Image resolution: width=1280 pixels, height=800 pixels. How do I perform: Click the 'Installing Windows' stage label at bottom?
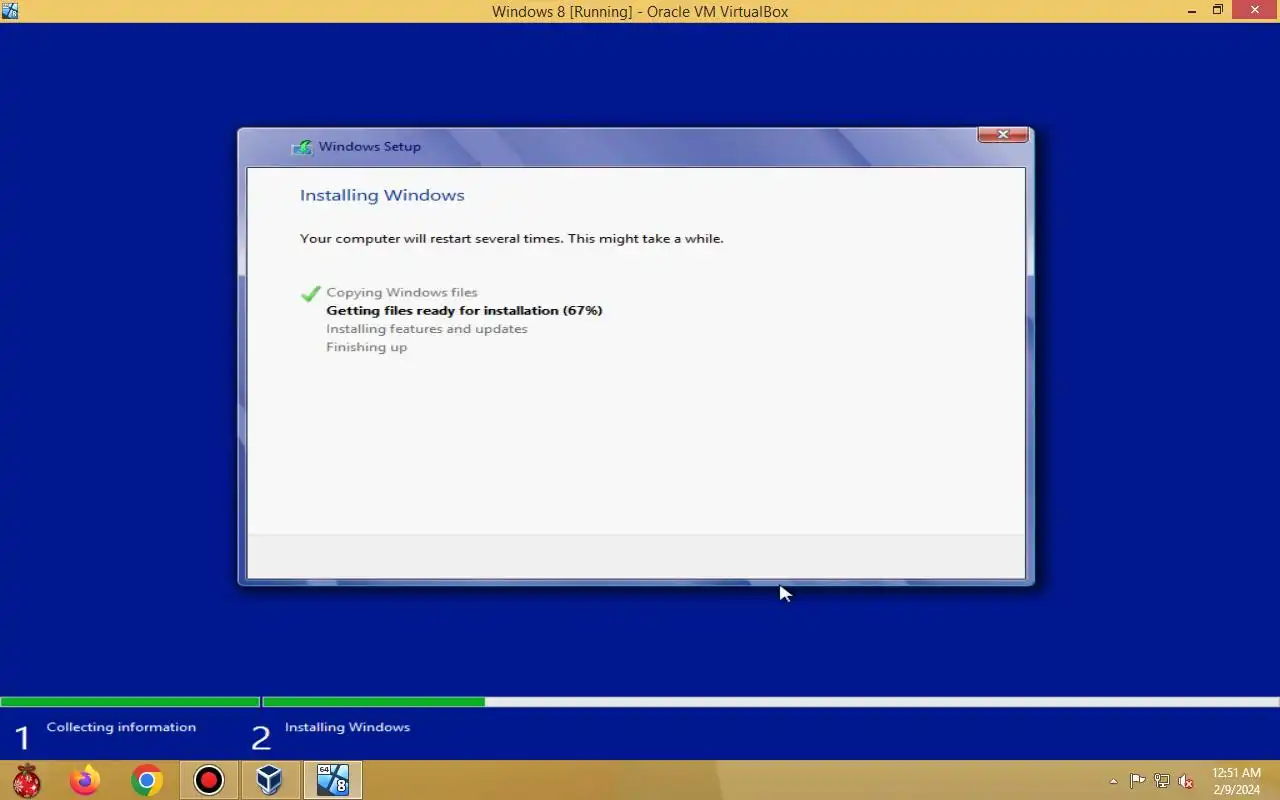[x=347, y=727]
